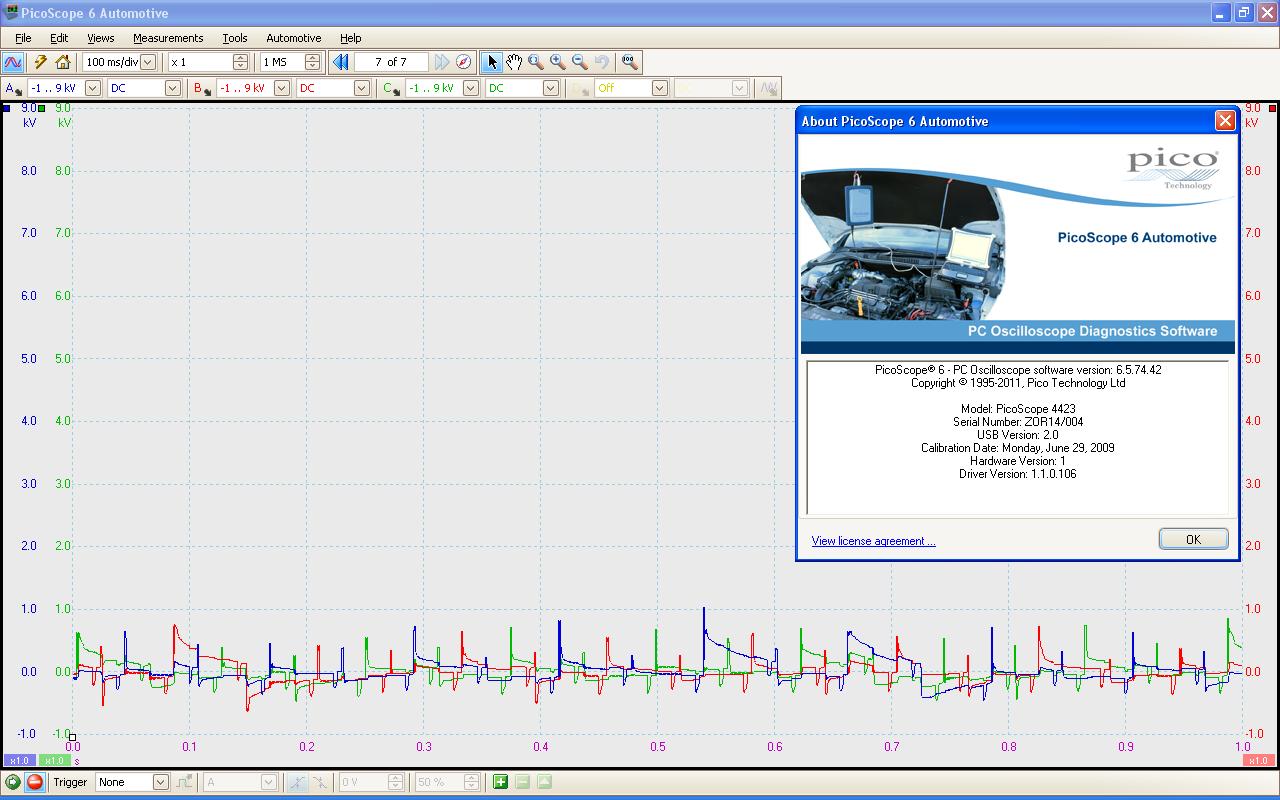1280x800 pixels.
Task: Open the Views menu
Action: point(101,38)
